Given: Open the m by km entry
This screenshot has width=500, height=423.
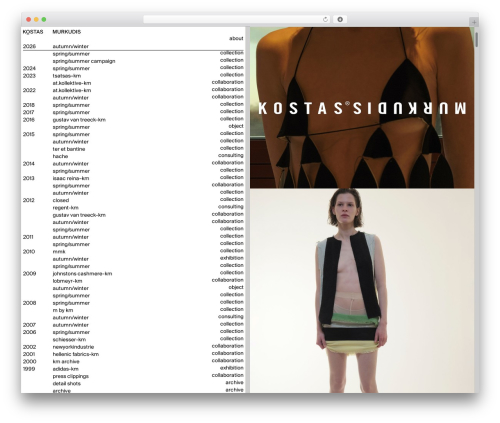Looking at the screenshot, I should click(63, 311).
